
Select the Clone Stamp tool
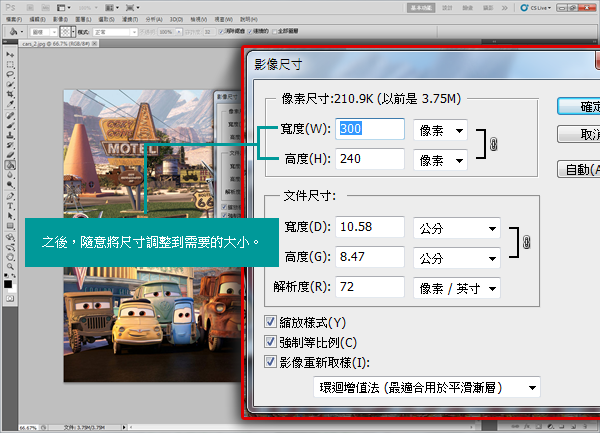[10, 135]
